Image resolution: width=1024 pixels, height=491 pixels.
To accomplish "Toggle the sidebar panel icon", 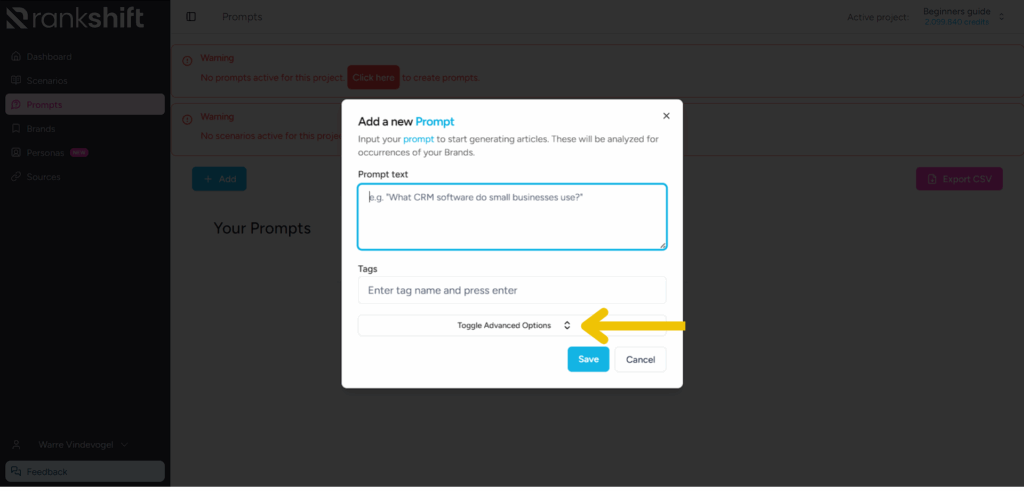I will pos(191,17).
